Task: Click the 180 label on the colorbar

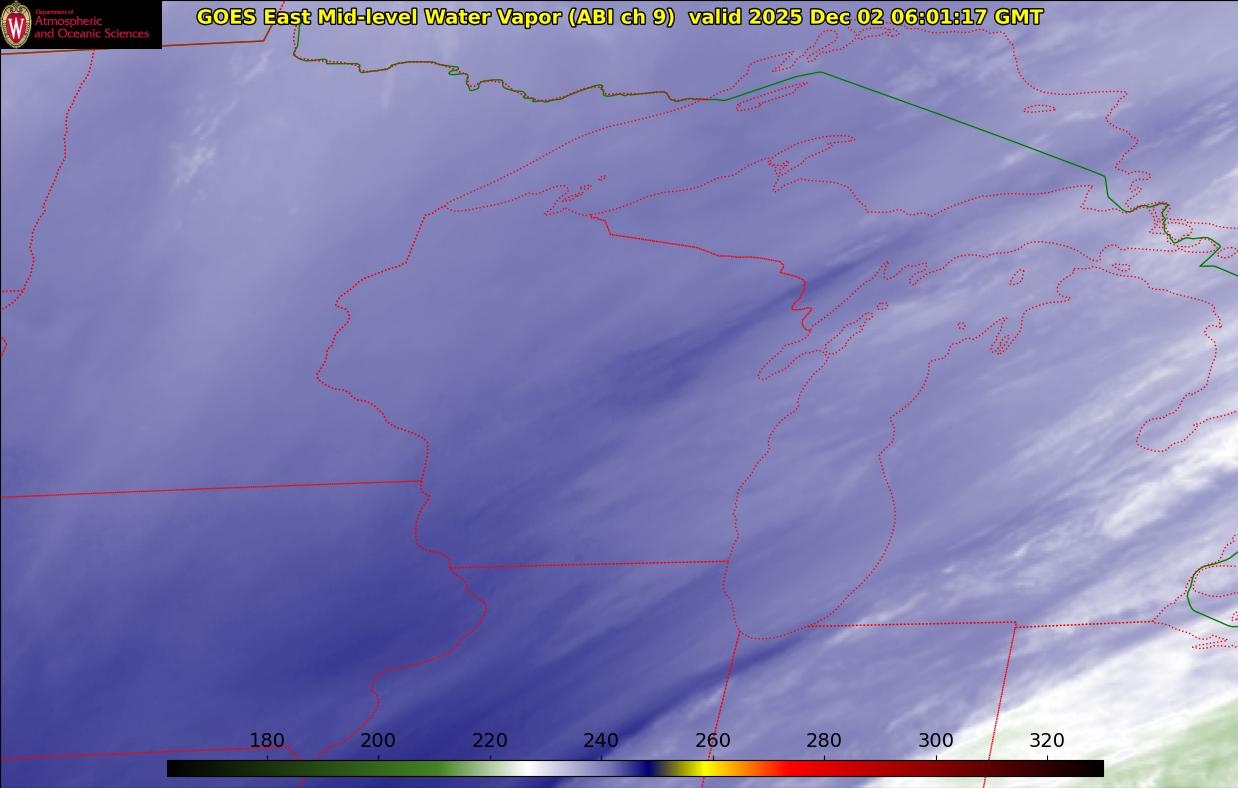Action: (x=266, y=741)
